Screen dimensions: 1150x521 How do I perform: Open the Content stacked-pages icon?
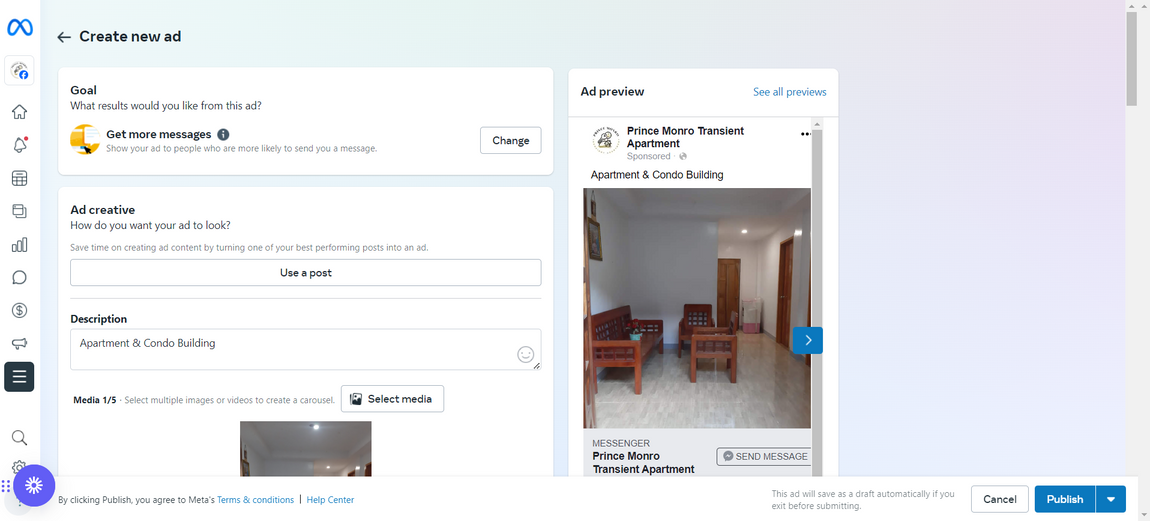[x=20, y=211]
